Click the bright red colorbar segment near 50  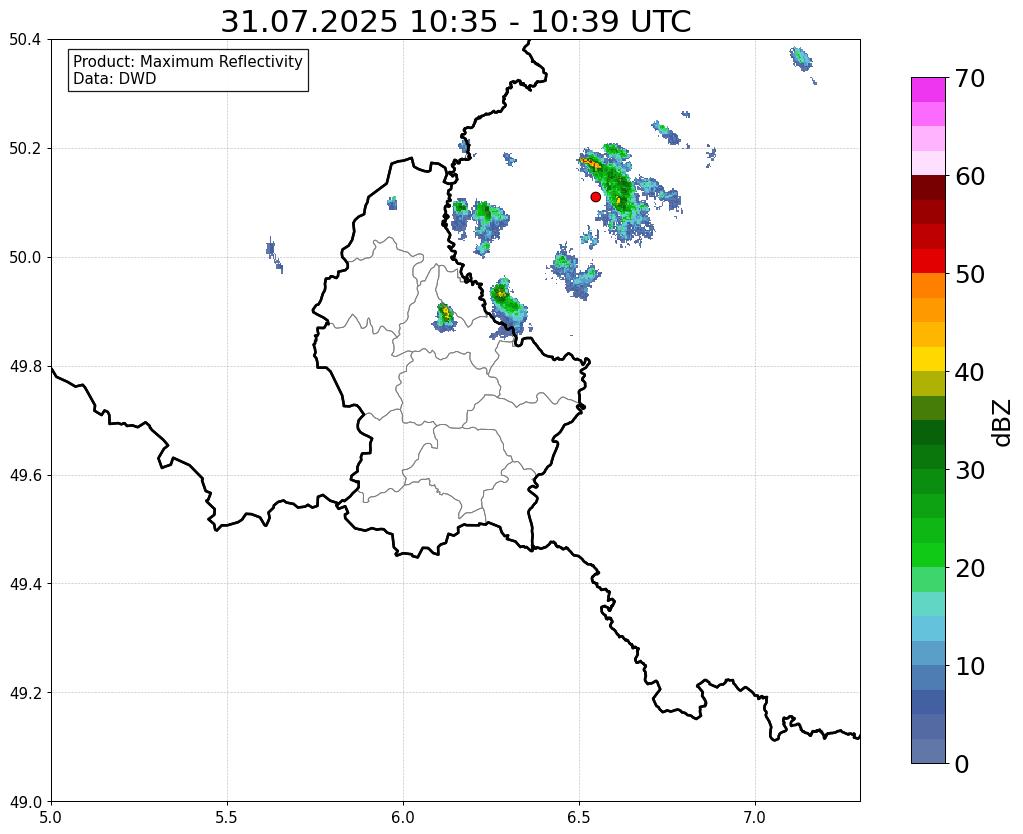pyautogui.click(x=928, y=261)
